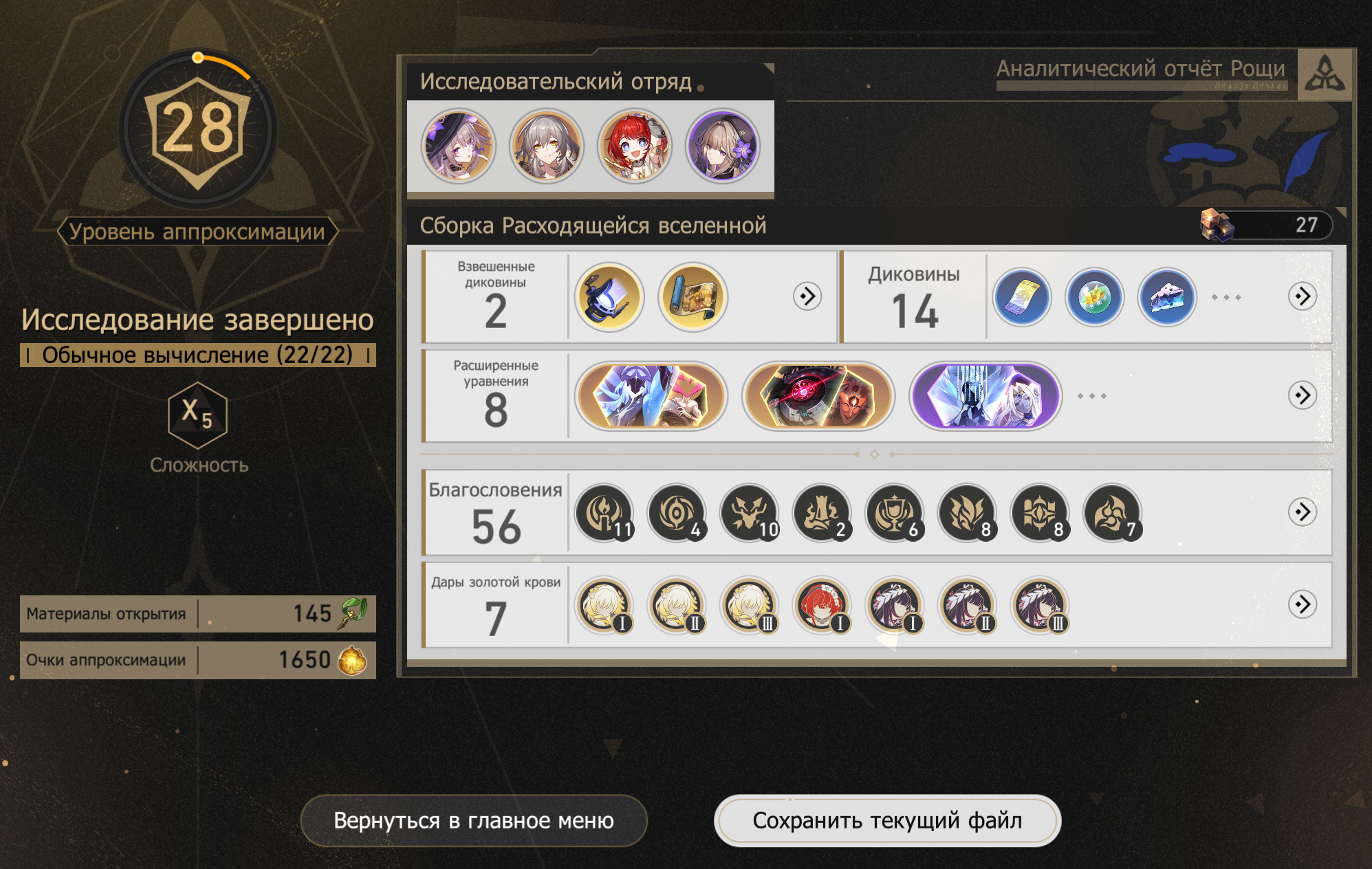Open the purple extended equation thumbnail
The height and width of the screenshot is (869, 1372).
(986, 396)
